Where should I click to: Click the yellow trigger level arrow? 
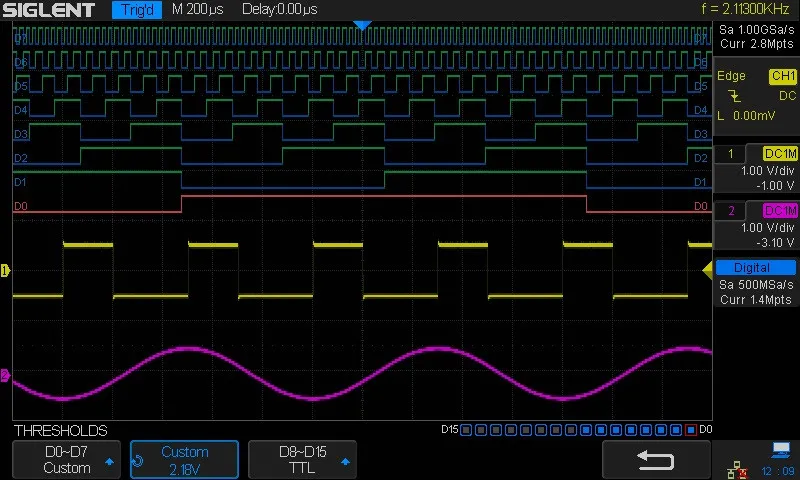pyautogui.click(x=707, y=270)
